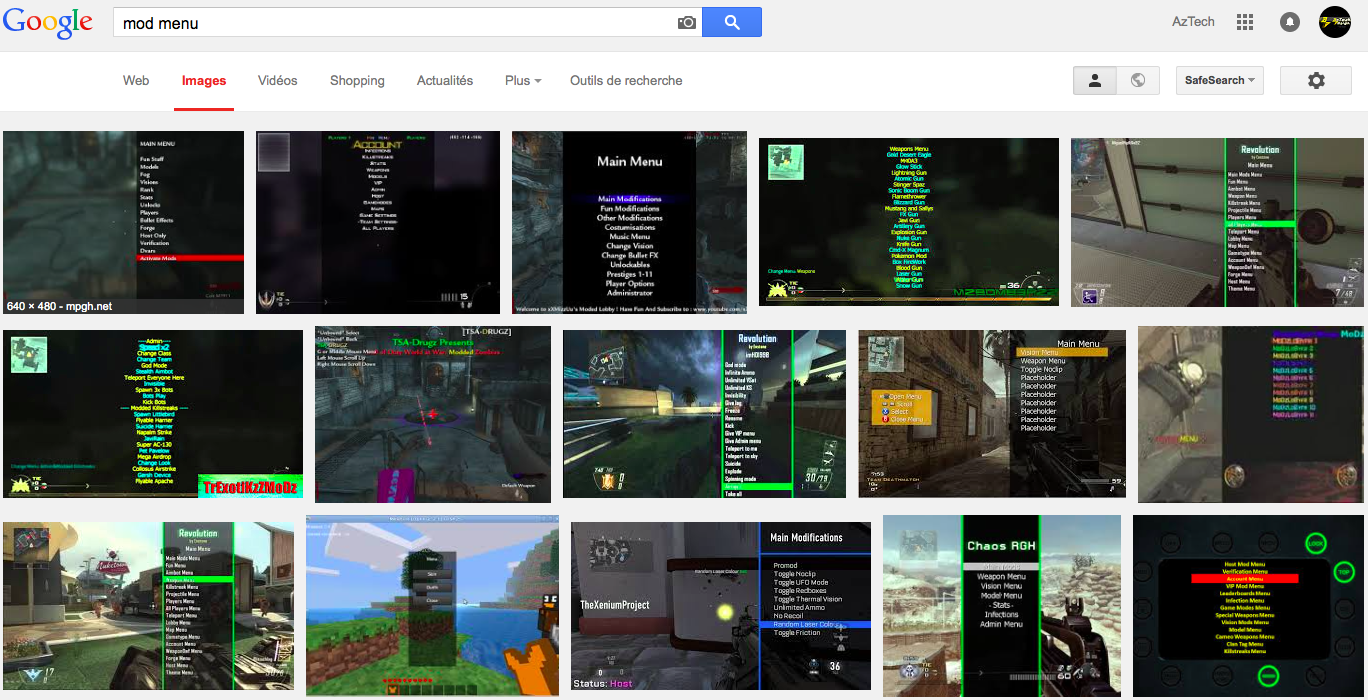Click the Google logo
This screenshot has height=700, width=1368.
point(47,22)
